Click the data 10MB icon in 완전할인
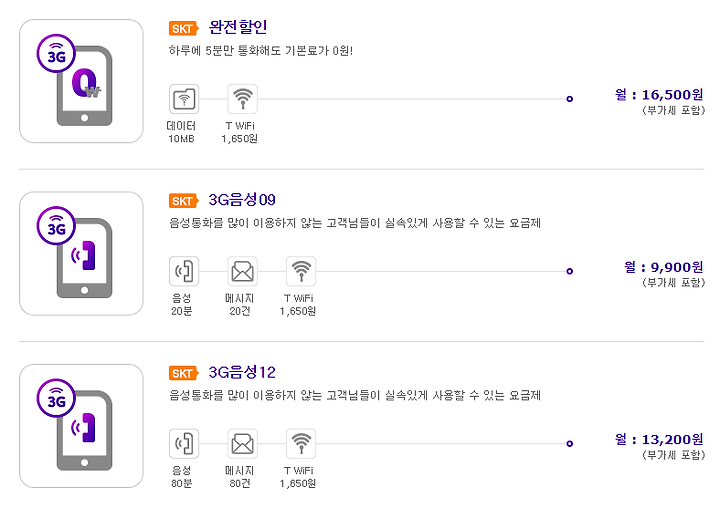The height and width of the screenshot is (508, 720). click(x=184, y=99)
